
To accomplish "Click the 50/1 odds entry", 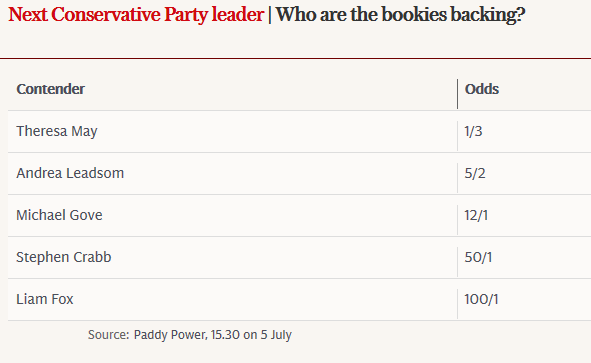I will pos(478,257).
